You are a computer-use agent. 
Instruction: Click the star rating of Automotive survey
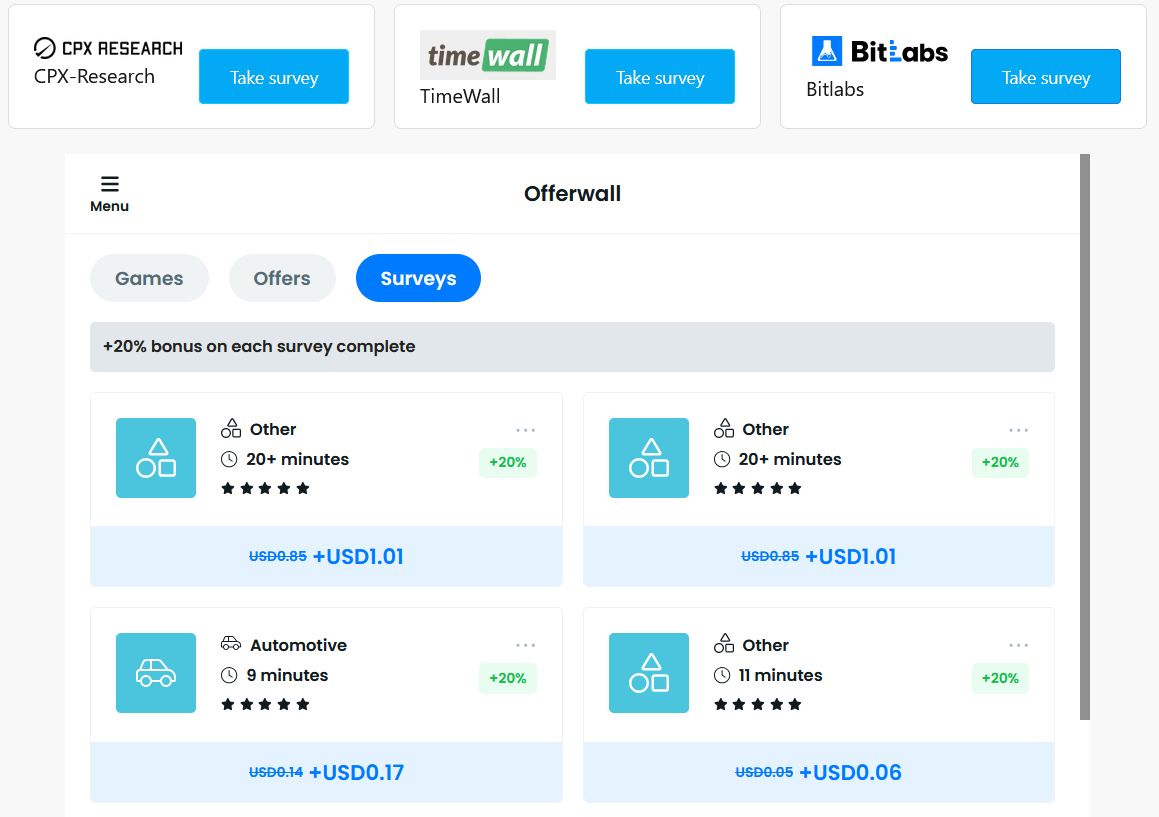point(265,705)
